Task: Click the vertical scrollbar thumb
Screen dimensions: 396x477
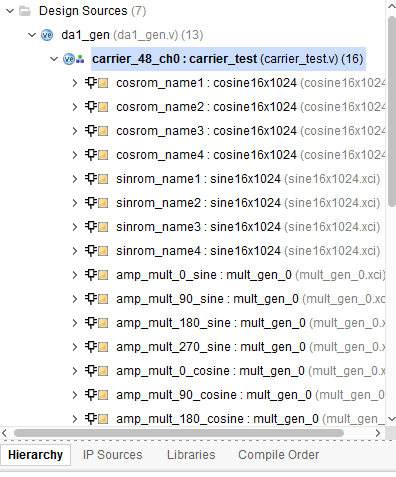Action: 392,112
